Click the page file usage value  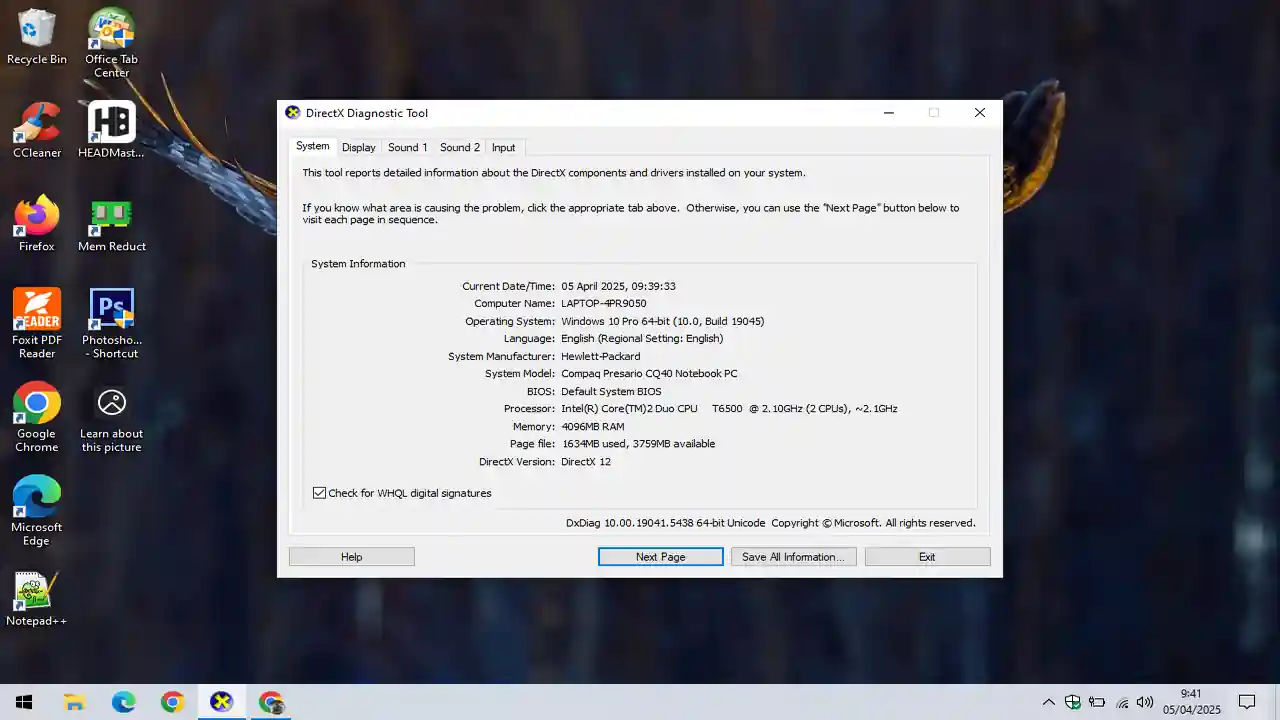(638, 444)
